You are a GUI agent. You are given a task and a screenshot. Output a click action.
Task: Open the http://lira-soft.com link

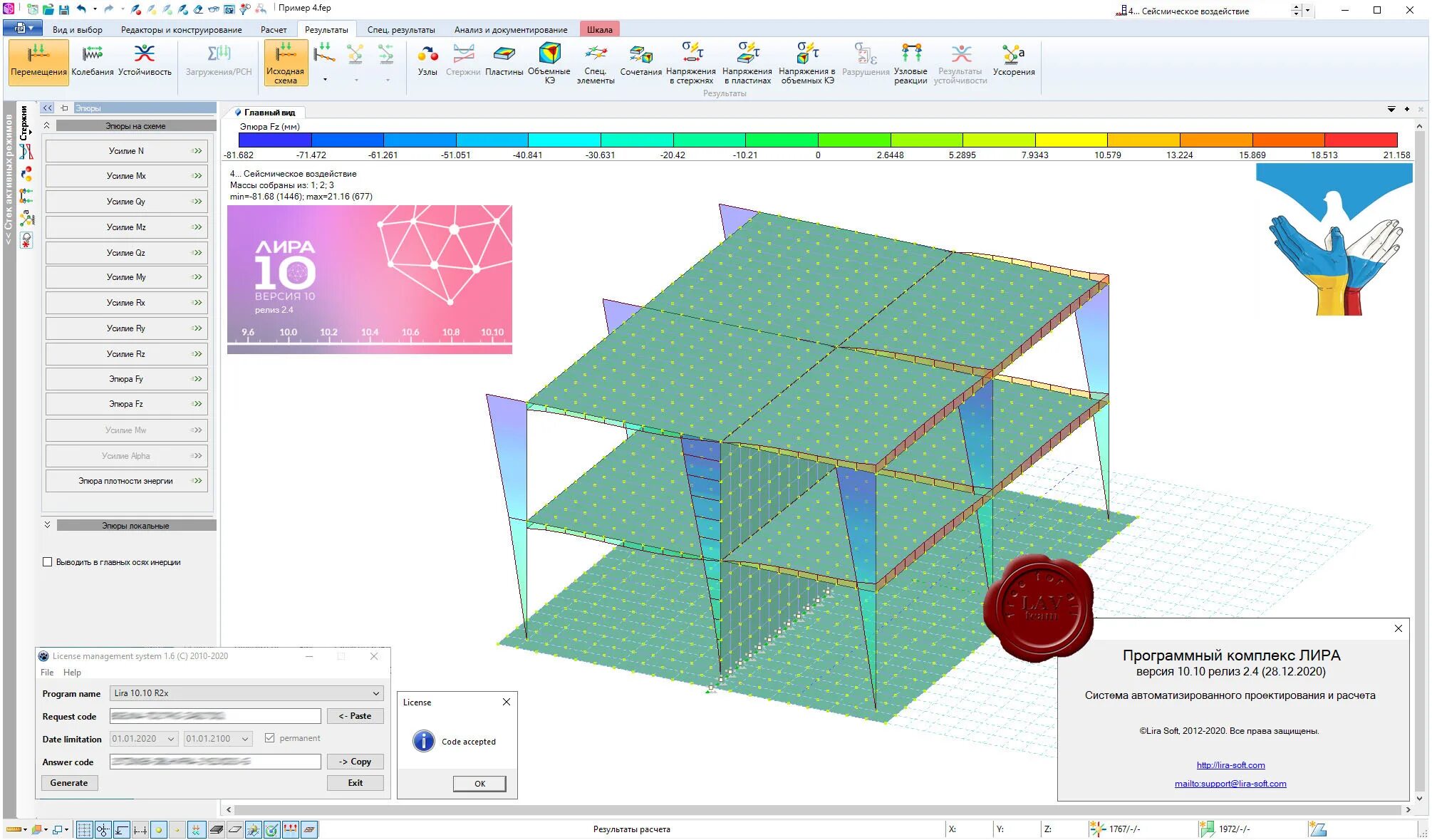coord(1230,765)
